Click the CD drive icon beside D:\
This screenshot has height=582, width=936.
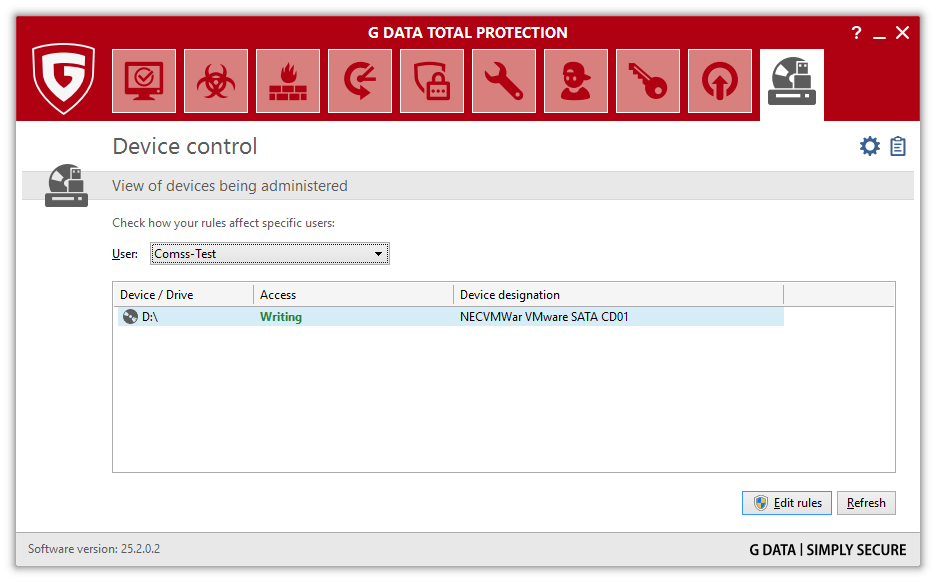130,317
